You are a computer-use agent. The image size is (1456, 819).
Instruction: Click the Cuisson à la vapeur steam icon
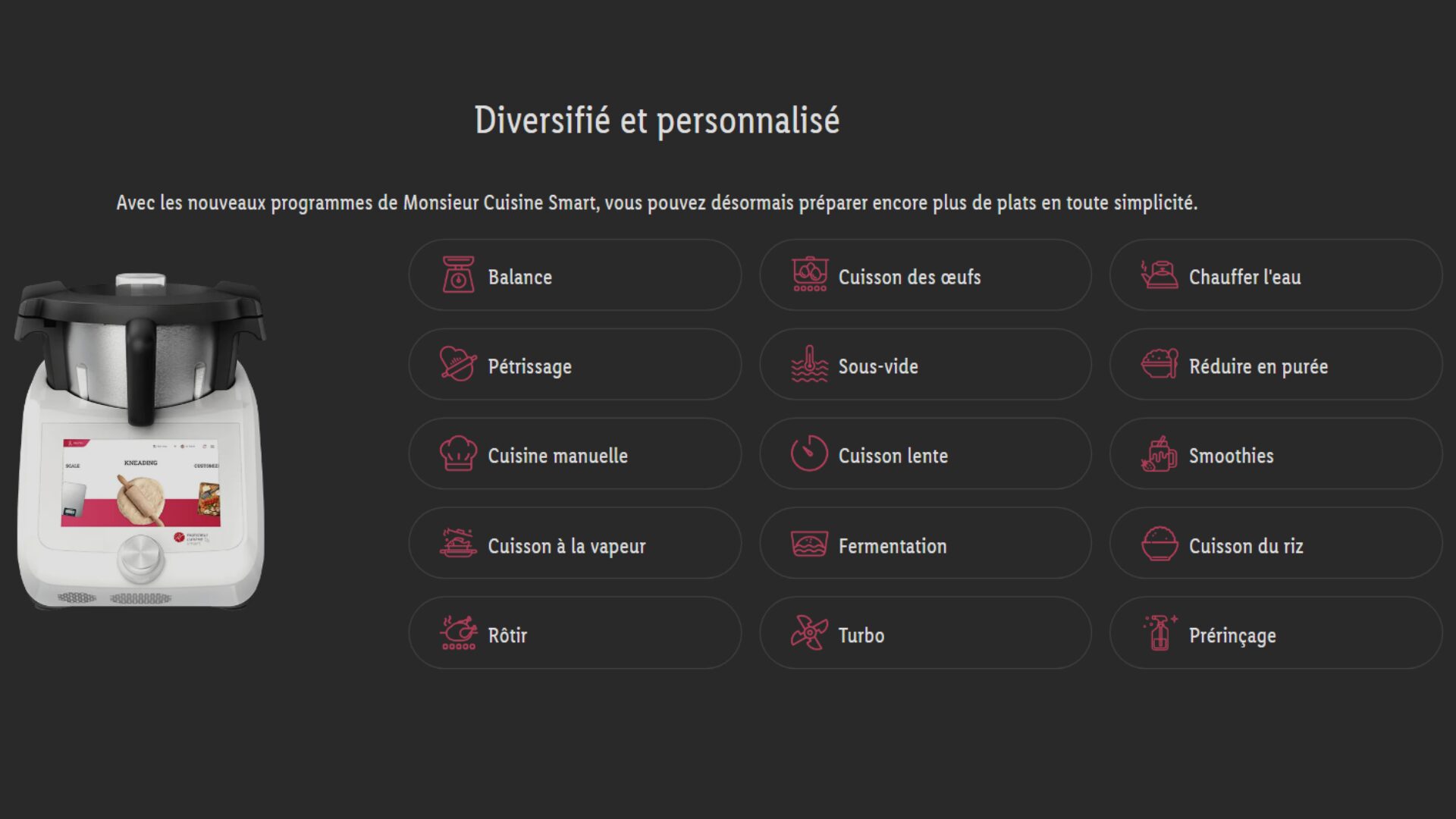458,544
